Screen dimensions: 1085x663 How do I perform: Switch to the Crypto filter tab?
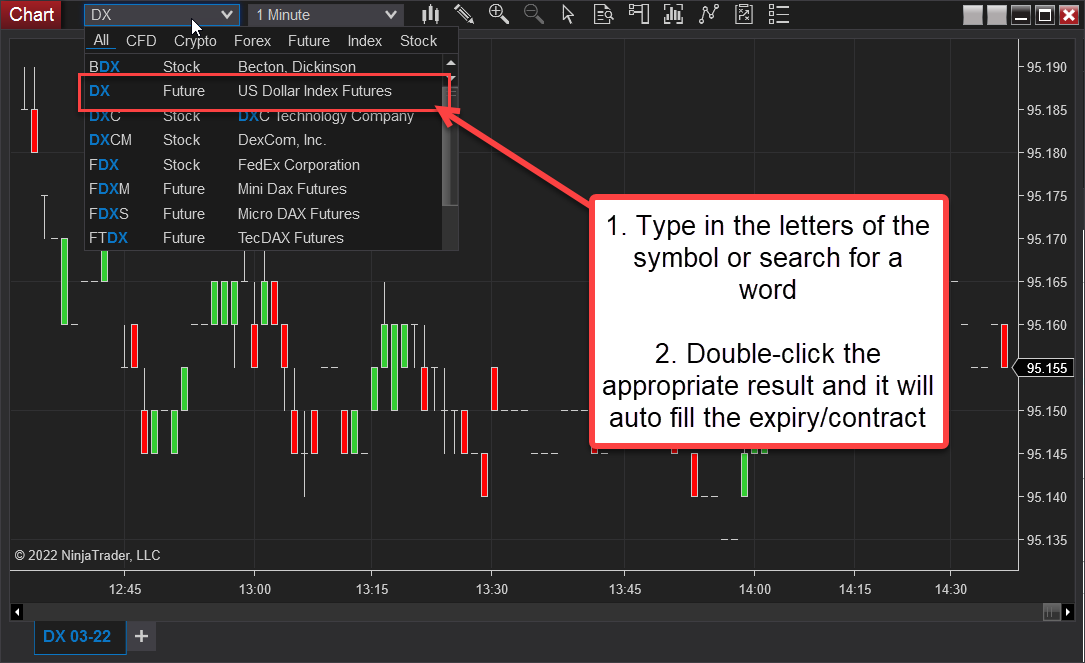(194, 41)
